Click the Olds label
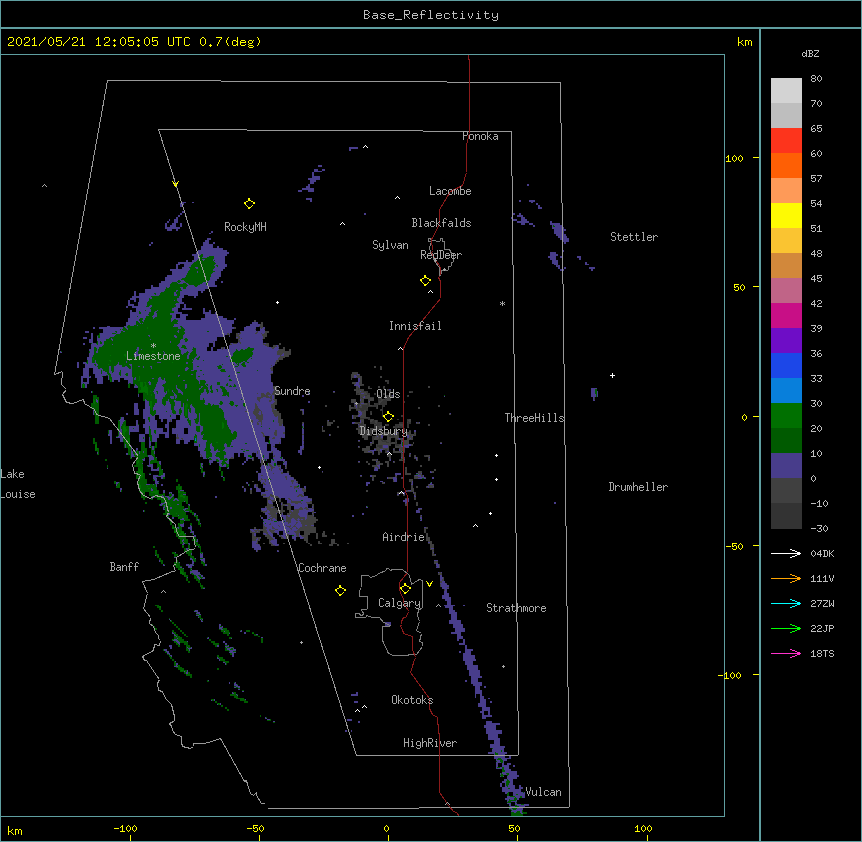The height and width of the screenshot is (842, 862). 388,394
